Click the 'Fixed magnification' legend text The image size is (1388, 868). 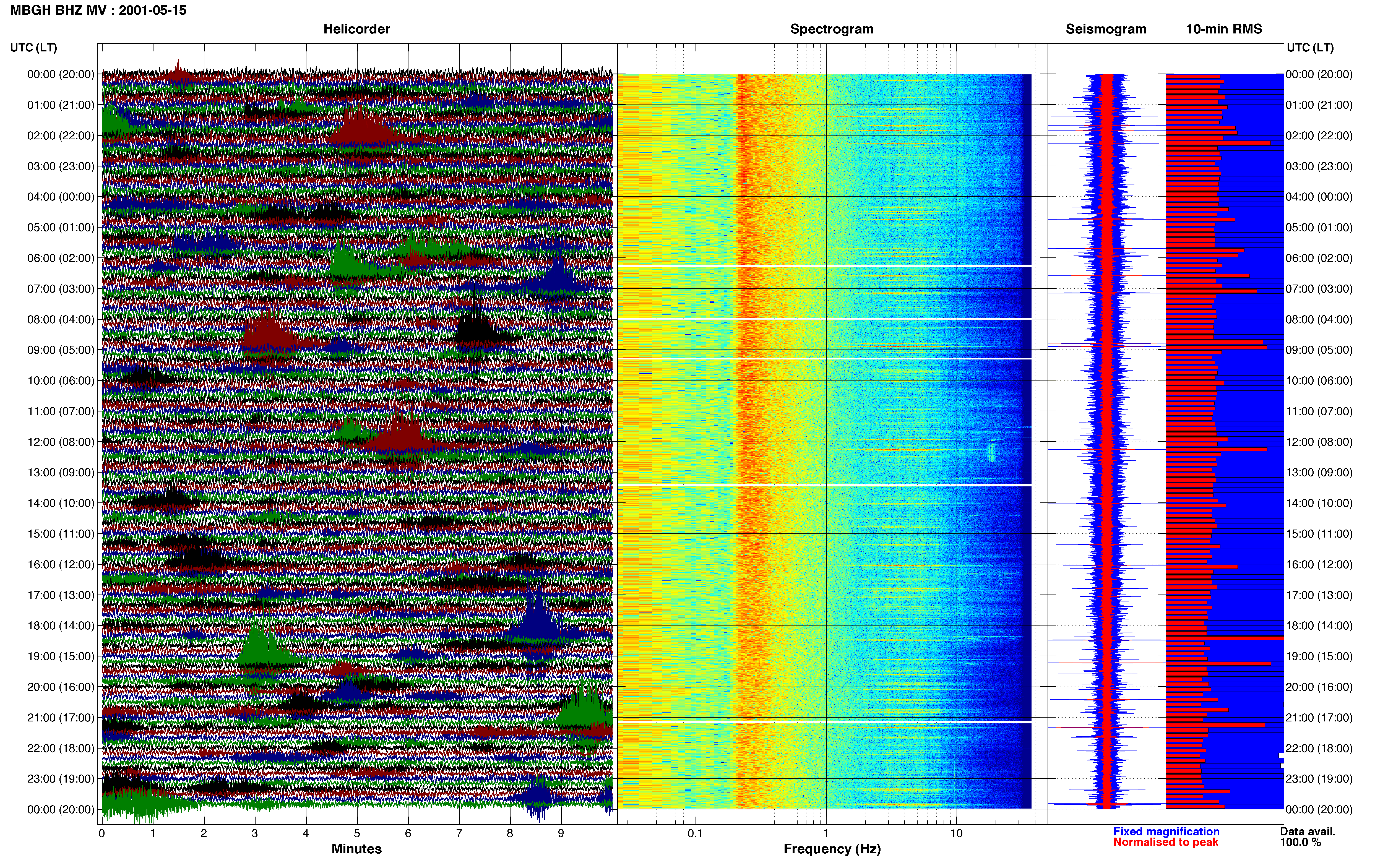[1166, 832]
